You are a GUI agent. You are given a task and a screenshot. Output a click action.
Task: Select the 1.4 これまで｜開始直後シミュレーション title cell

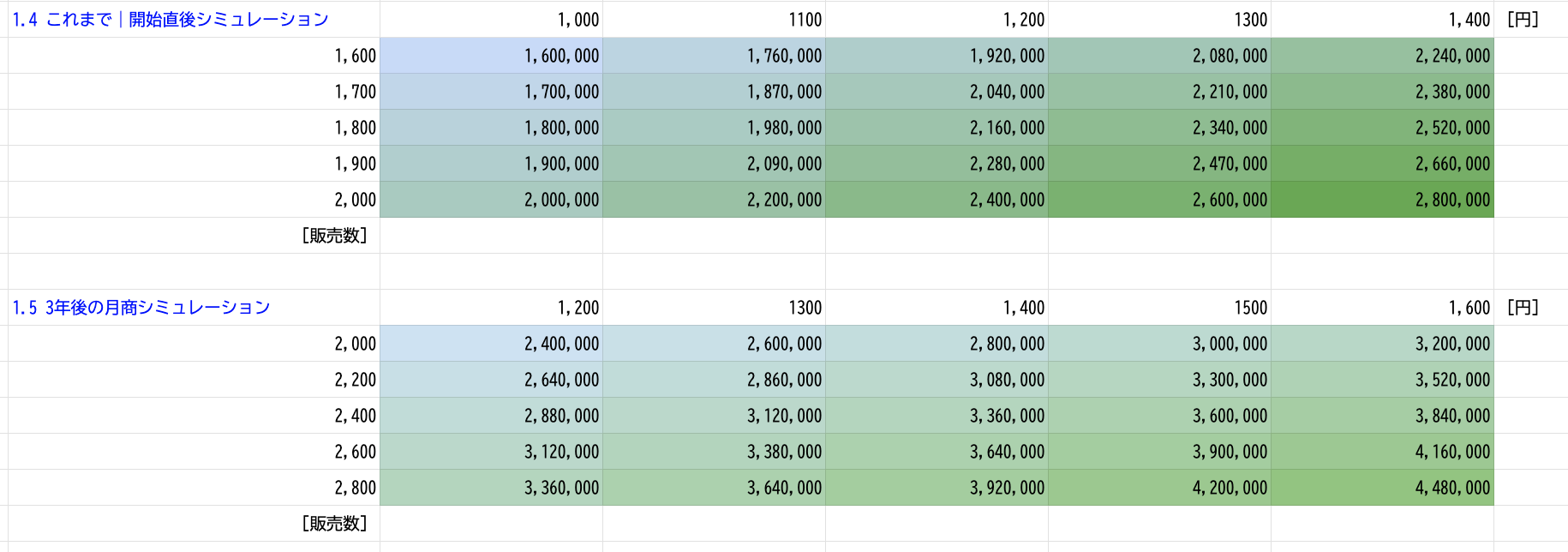coord(171,20)
